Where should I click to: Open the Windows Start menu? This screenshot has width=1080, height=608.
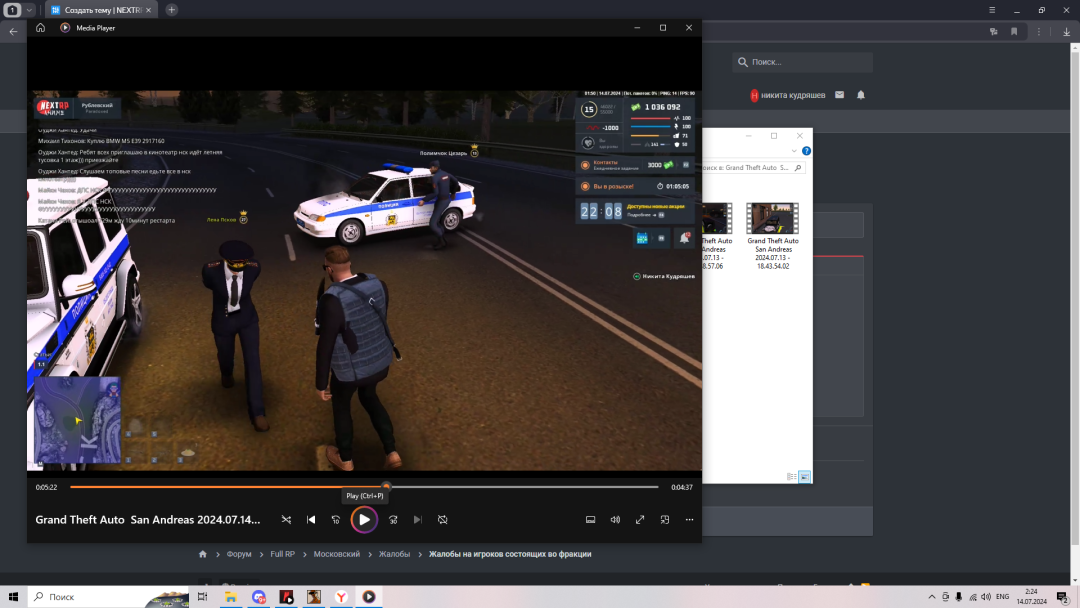[x=13, y=597]
